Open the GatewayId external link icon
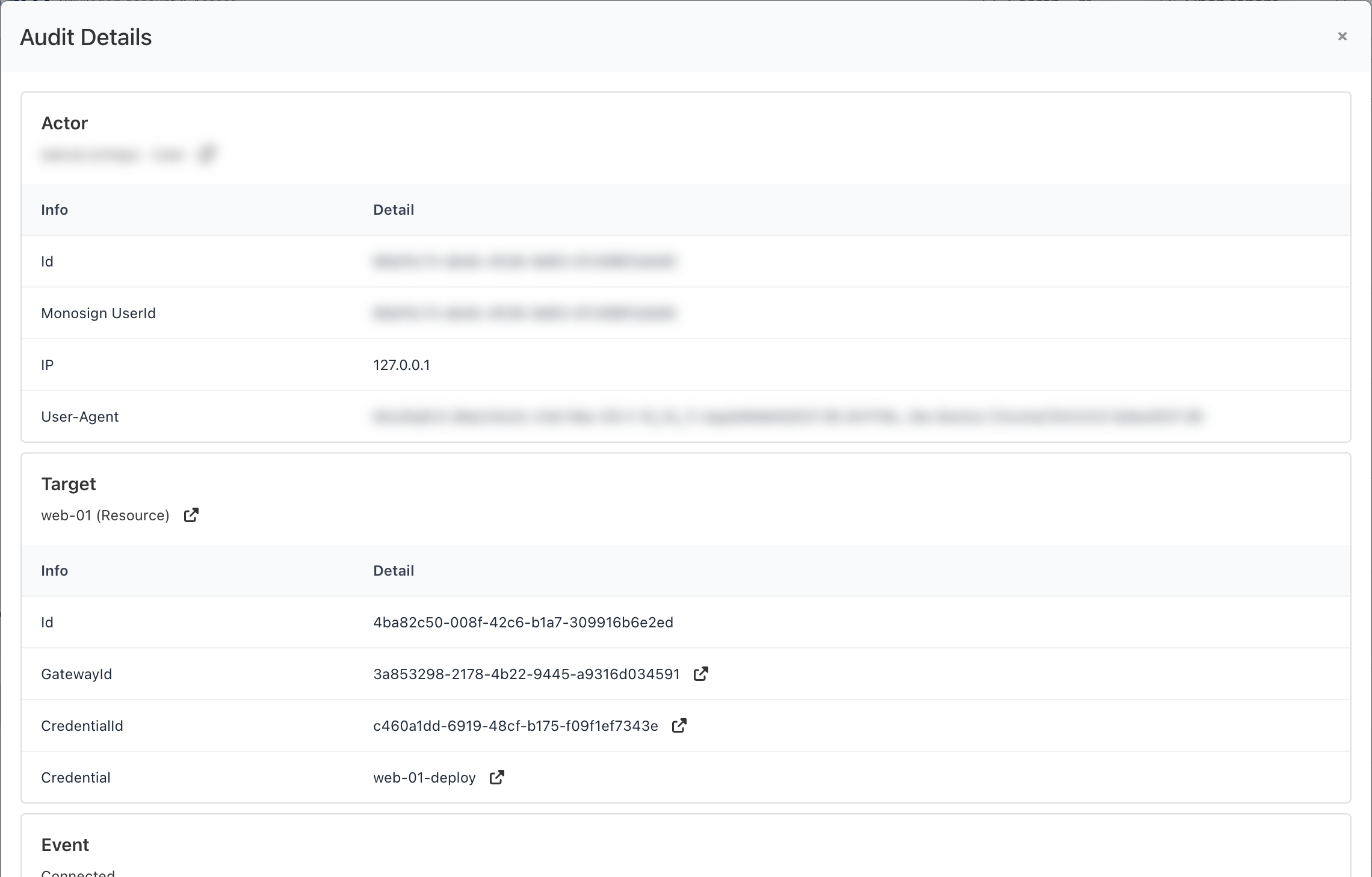The height and width of the screenshot is (877, 1372). (x=701, y=674)
